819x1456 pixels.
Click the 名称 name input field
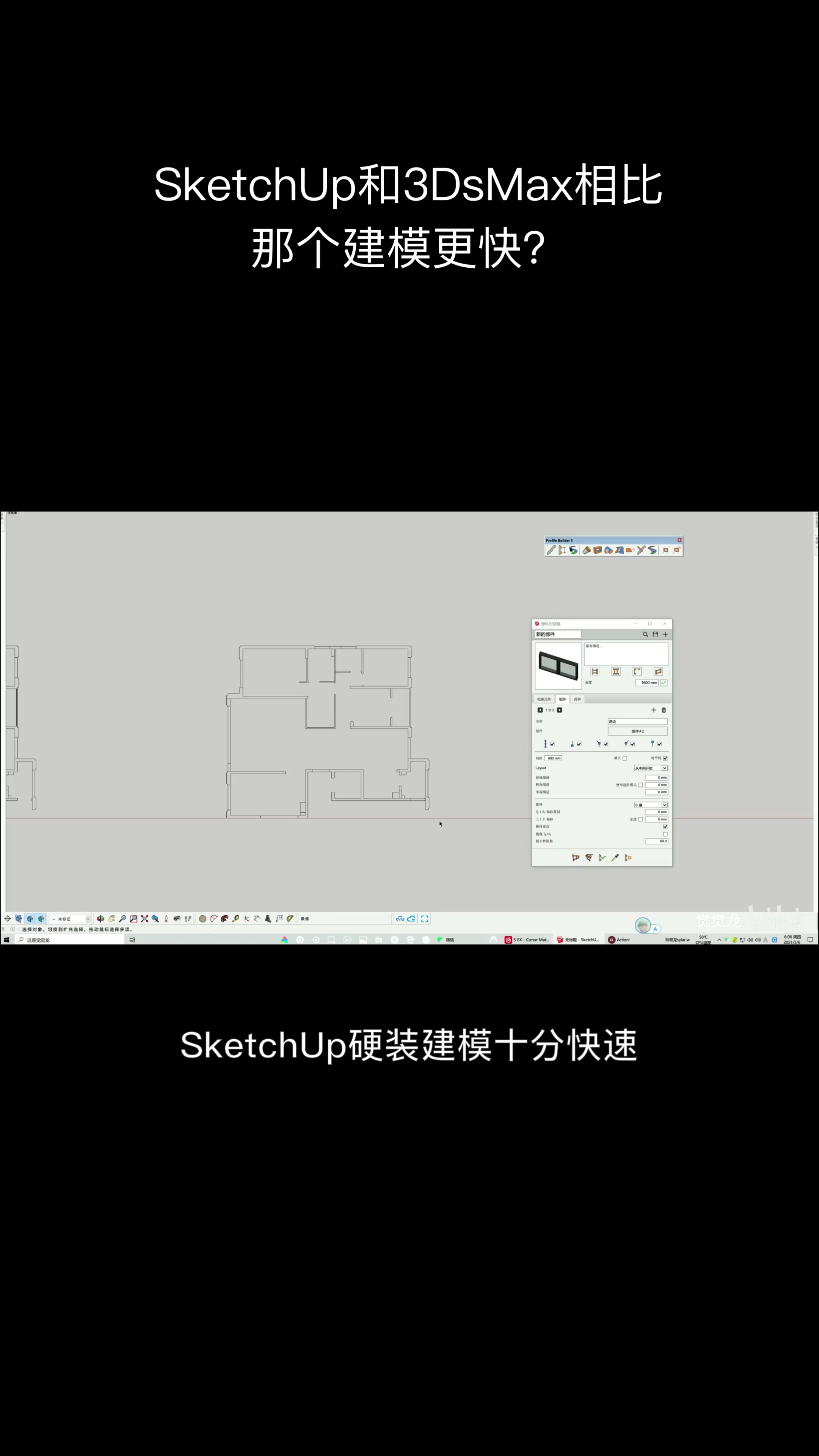click(637, 722)
